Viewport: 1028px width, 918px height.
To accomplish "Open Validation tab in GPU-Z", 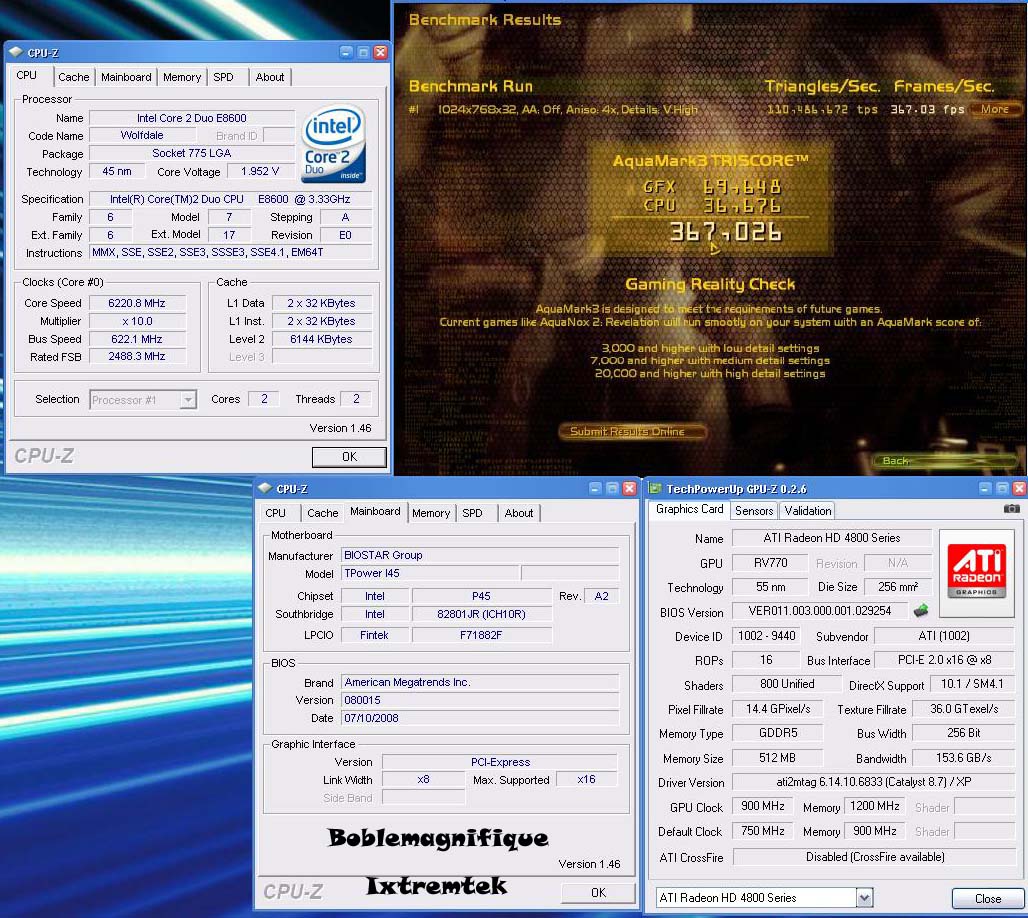I will tap(808, 510).
